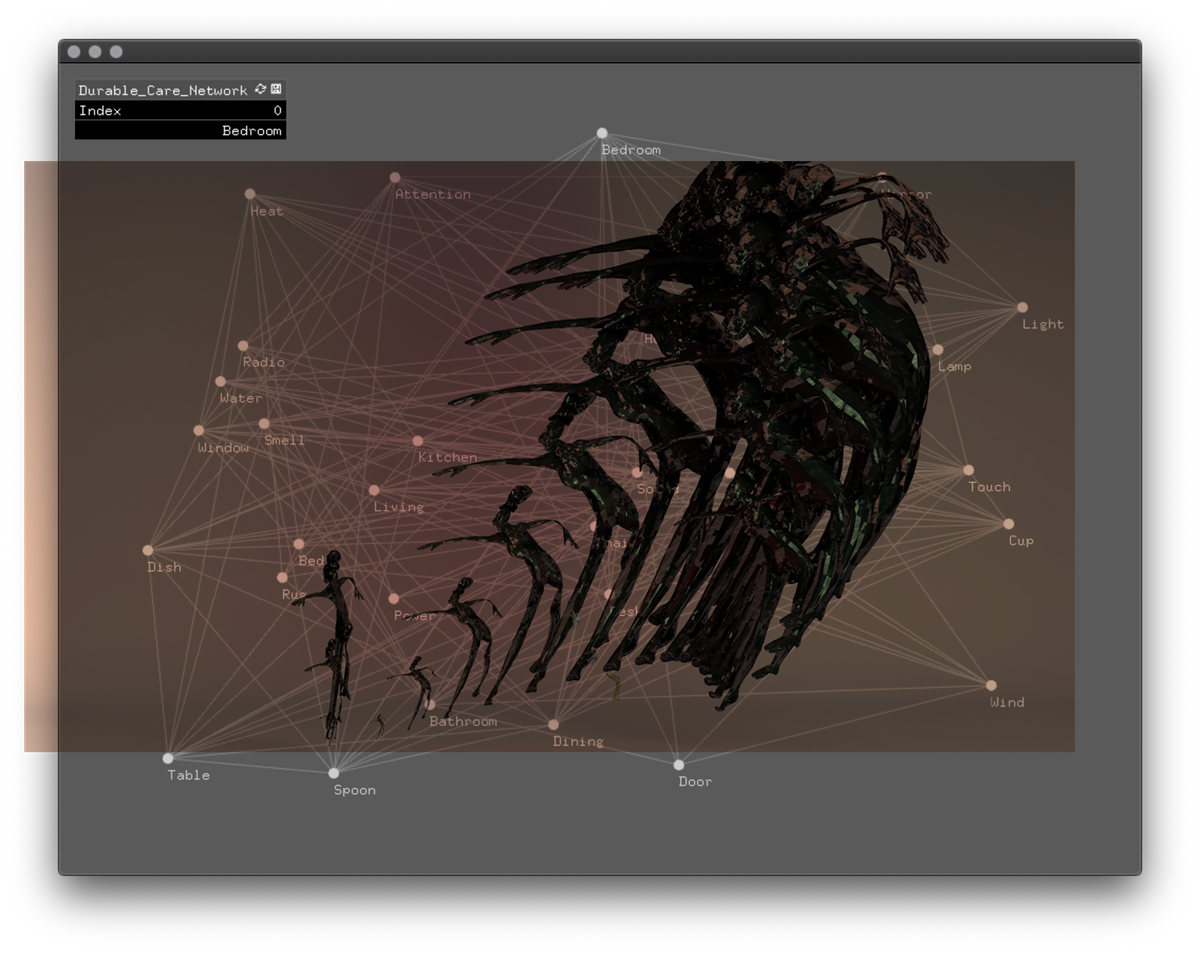Image resolution: width=1200 pixels, height=953 pixels.
Task: Click the refresh icon beside Durable_Care_Network
Action: coord(260,89)
